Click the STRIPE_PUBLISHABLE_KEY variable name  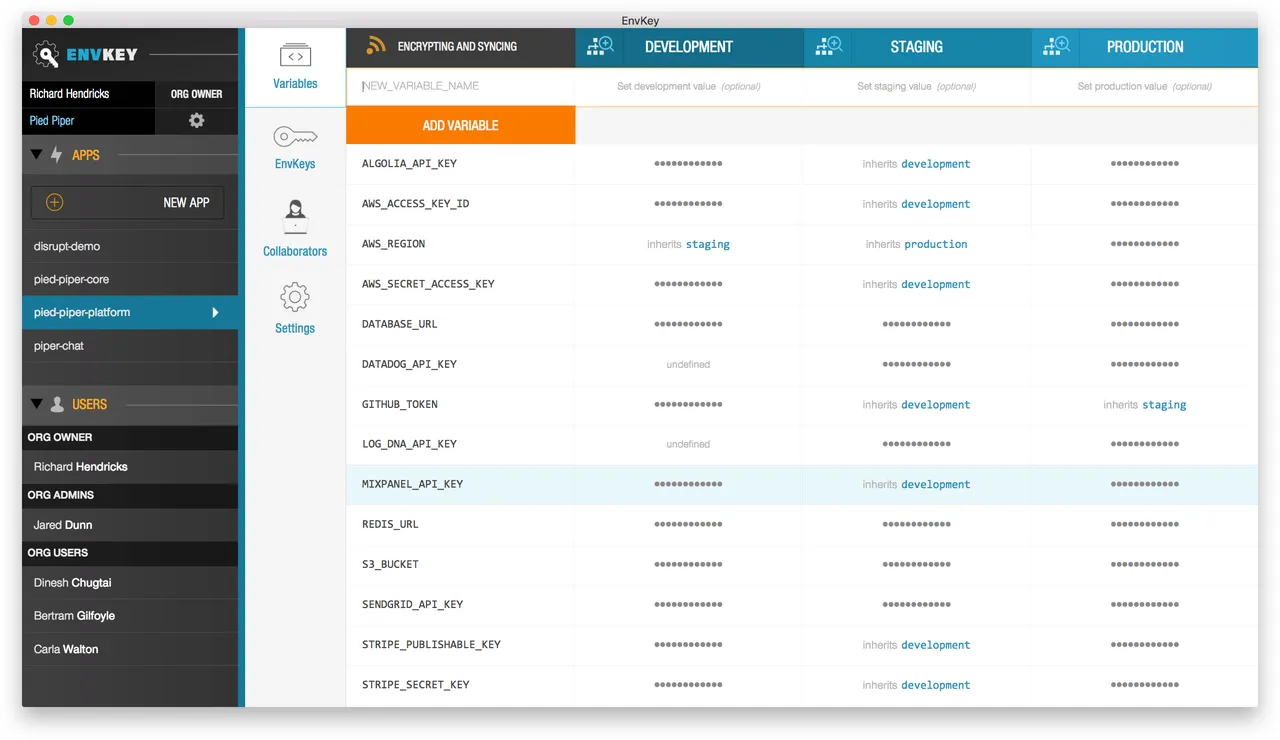(431, 645)
